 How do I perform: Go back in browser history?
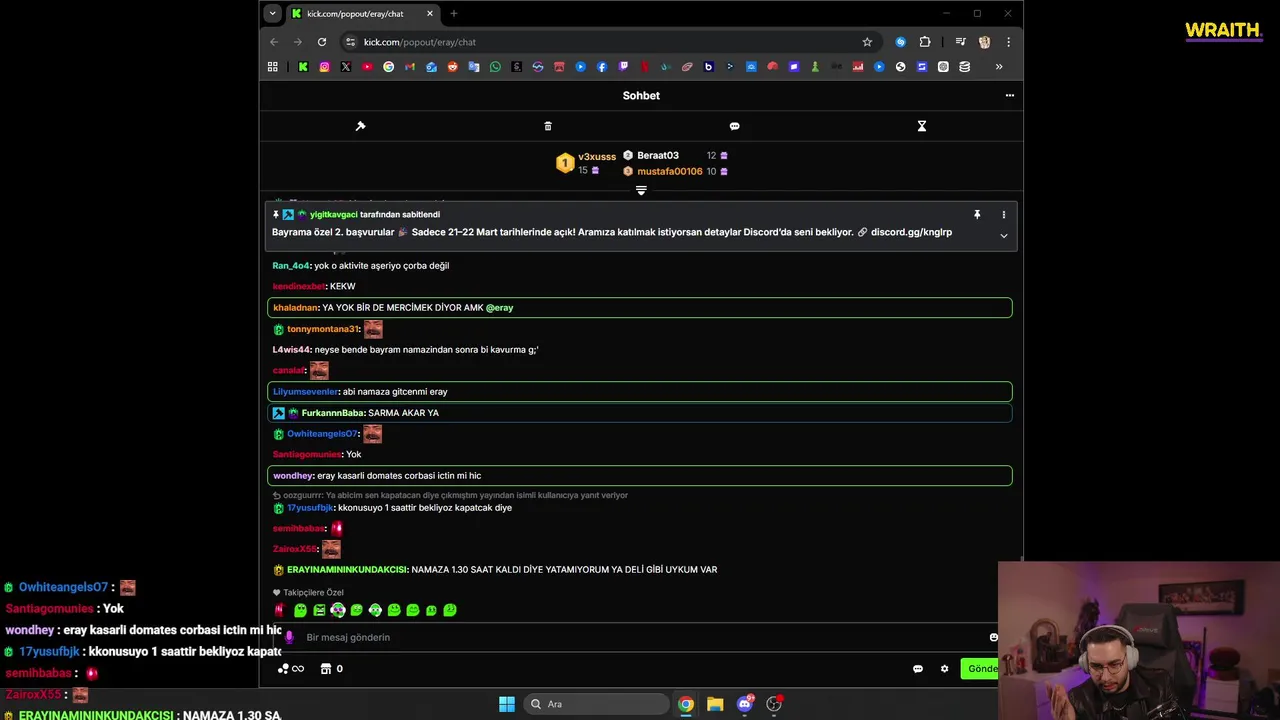coord(274,42)
